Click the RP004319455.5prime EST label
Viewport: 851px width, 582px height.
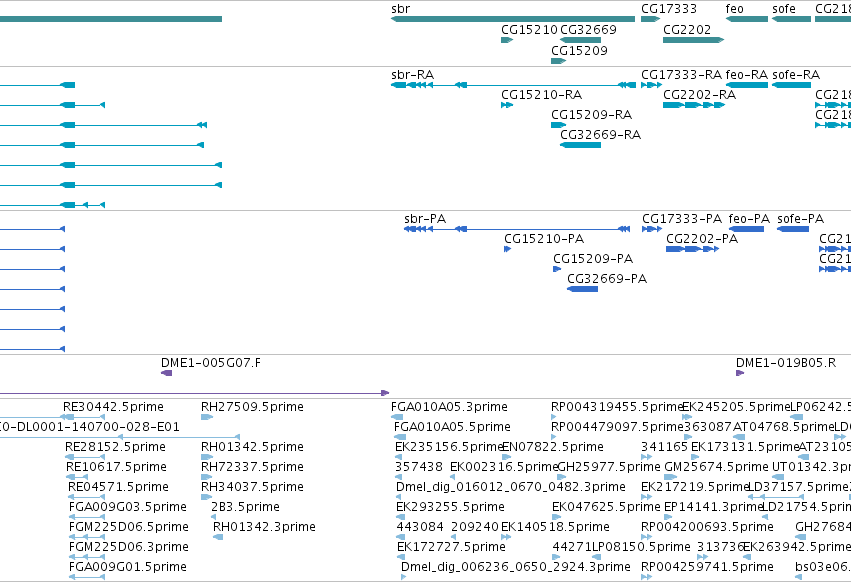coord(617,407)
